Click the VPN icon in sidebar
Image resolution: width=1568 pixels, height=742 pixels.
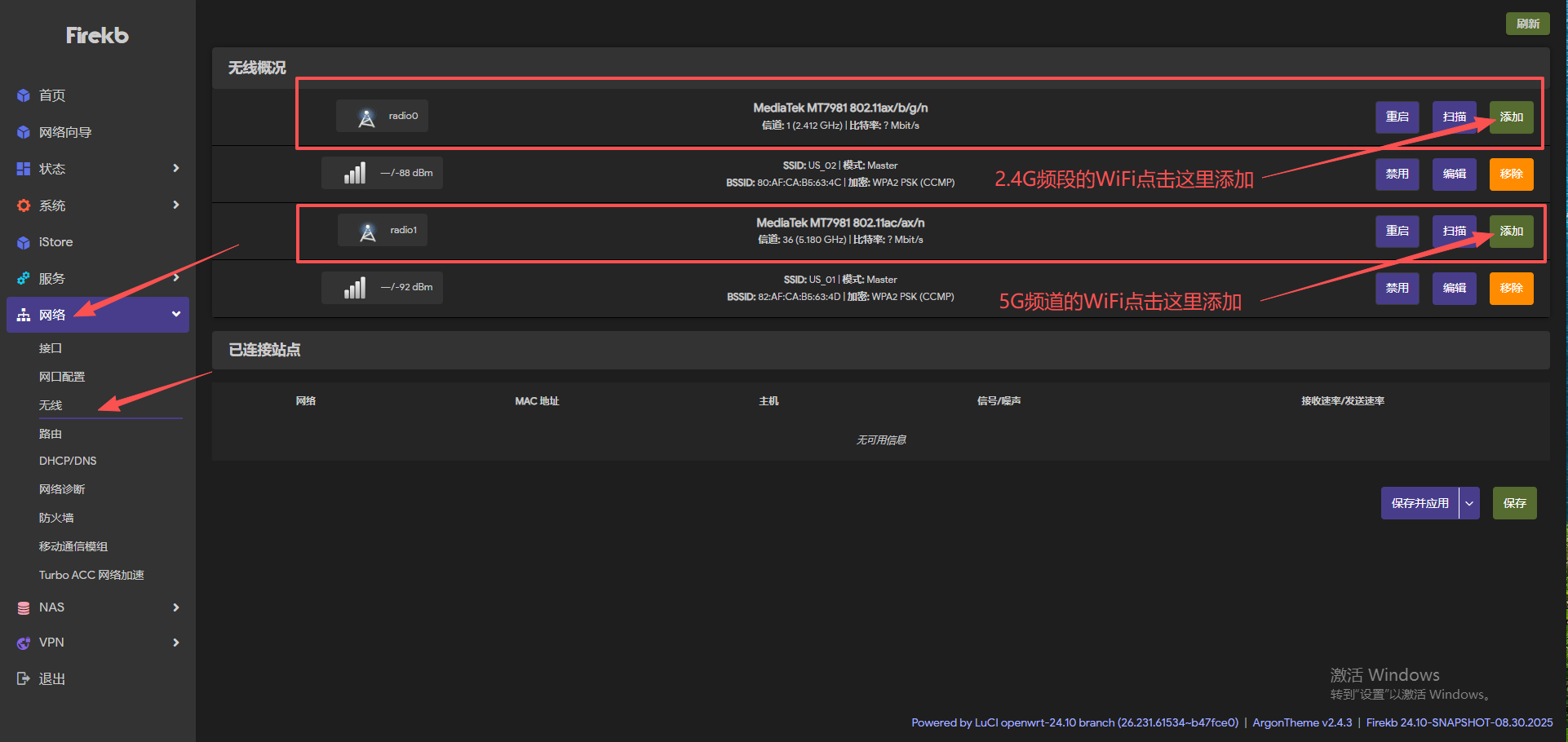(24, 643)
